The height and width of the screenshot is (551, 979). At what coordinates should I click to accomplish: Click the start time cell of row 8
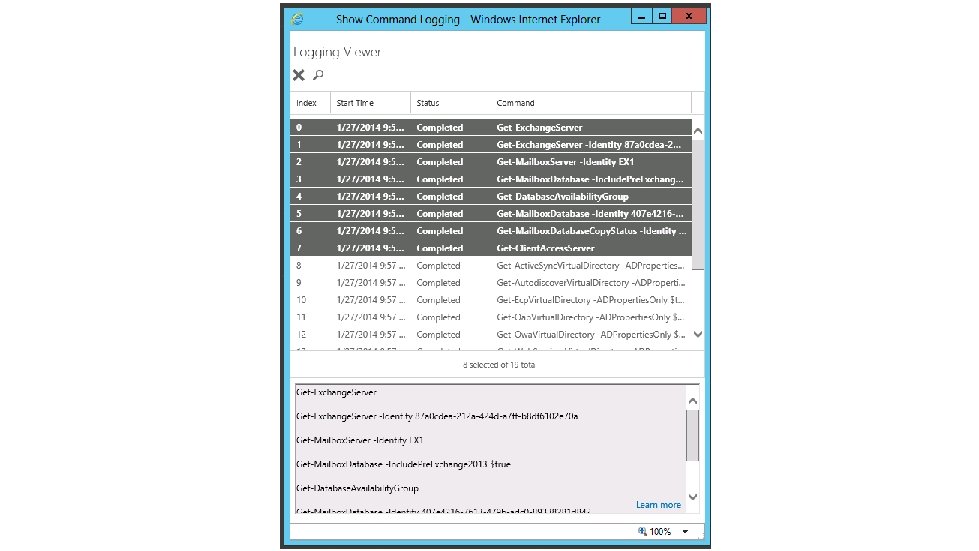pos(371,265)
